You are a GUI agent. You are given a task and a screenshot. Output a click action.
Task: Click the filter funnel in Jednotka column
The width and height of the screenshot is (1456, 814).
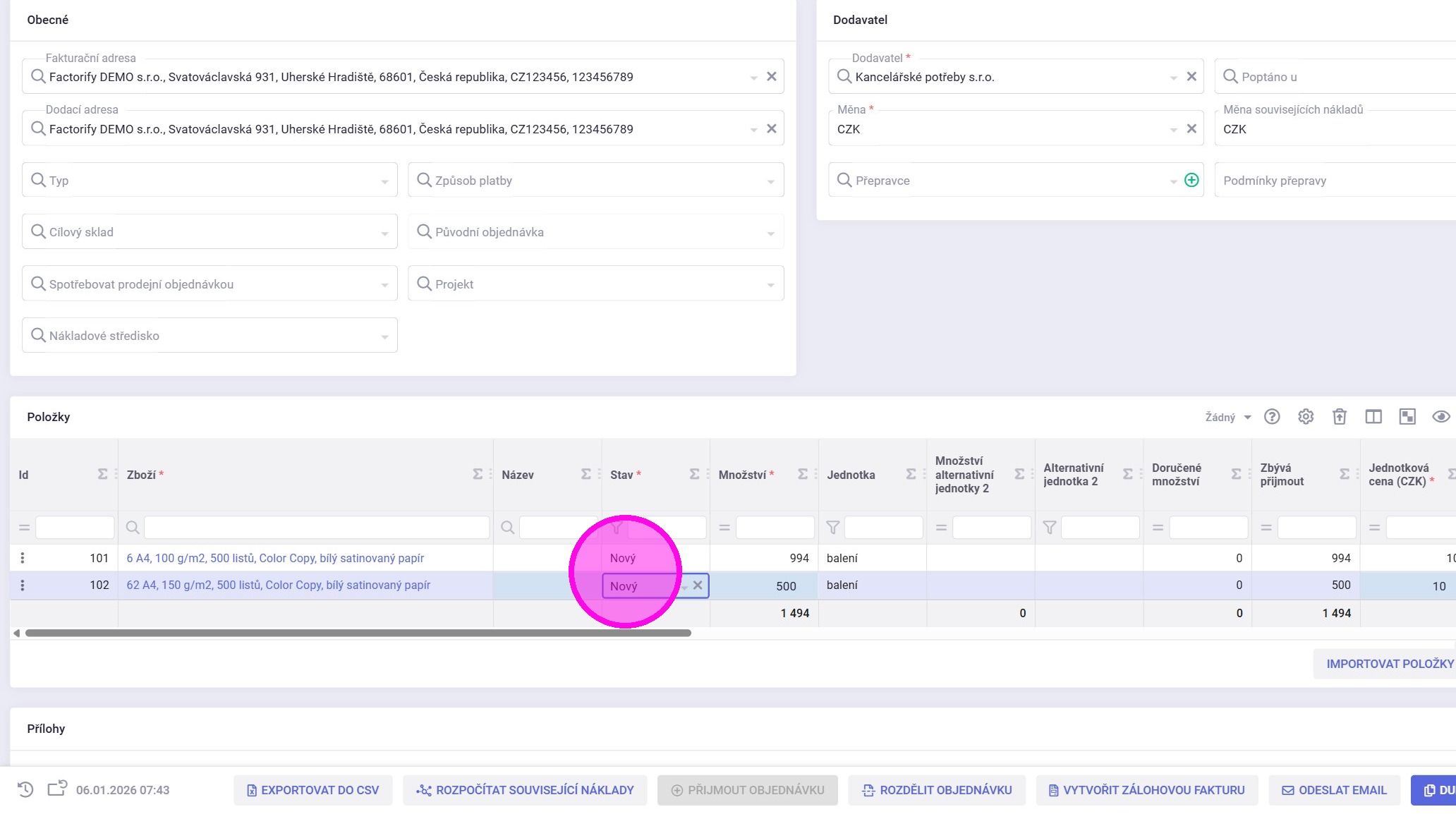tap(833, 528)
